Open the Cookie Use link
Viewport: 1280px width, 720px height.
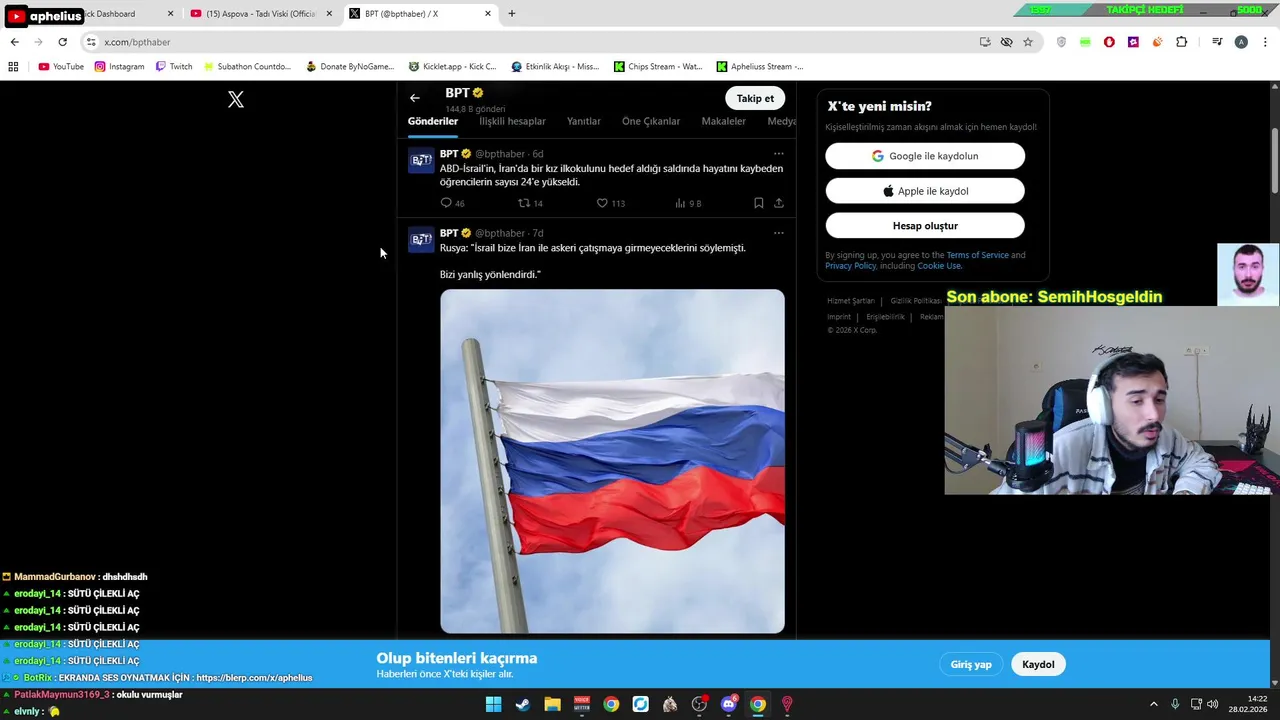pyautogui.click(x=939, y=266)
